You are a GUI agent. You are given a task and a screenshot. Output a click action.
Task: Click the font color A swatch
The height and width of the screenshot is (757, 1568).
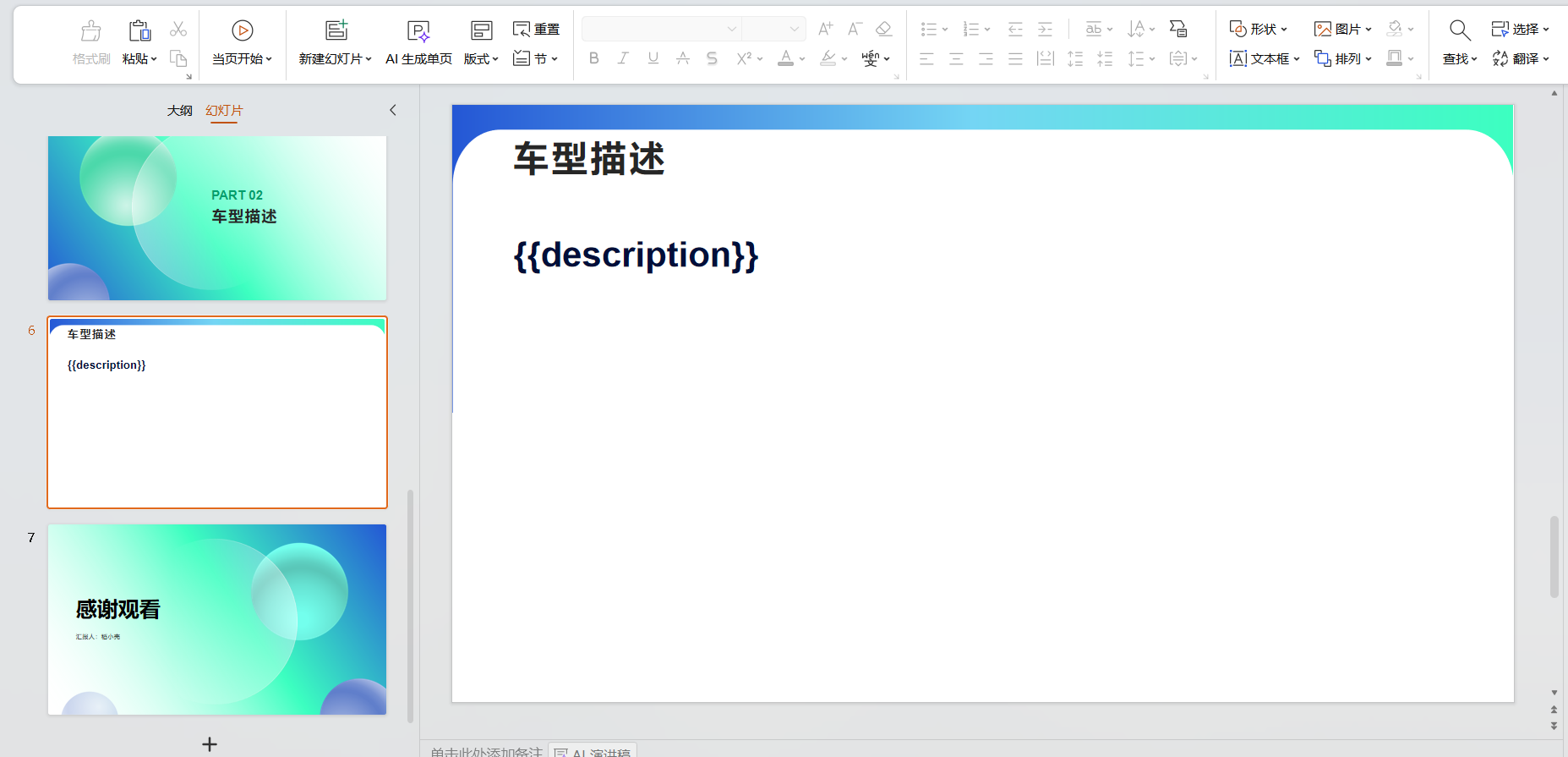click(786, 58)
